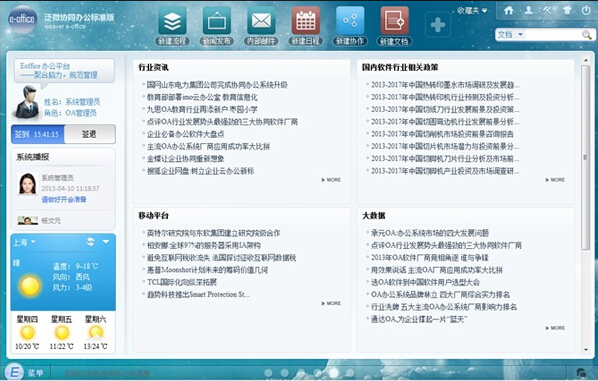
Task: Click the OA管理员 role link
Action: click(81, 113)
